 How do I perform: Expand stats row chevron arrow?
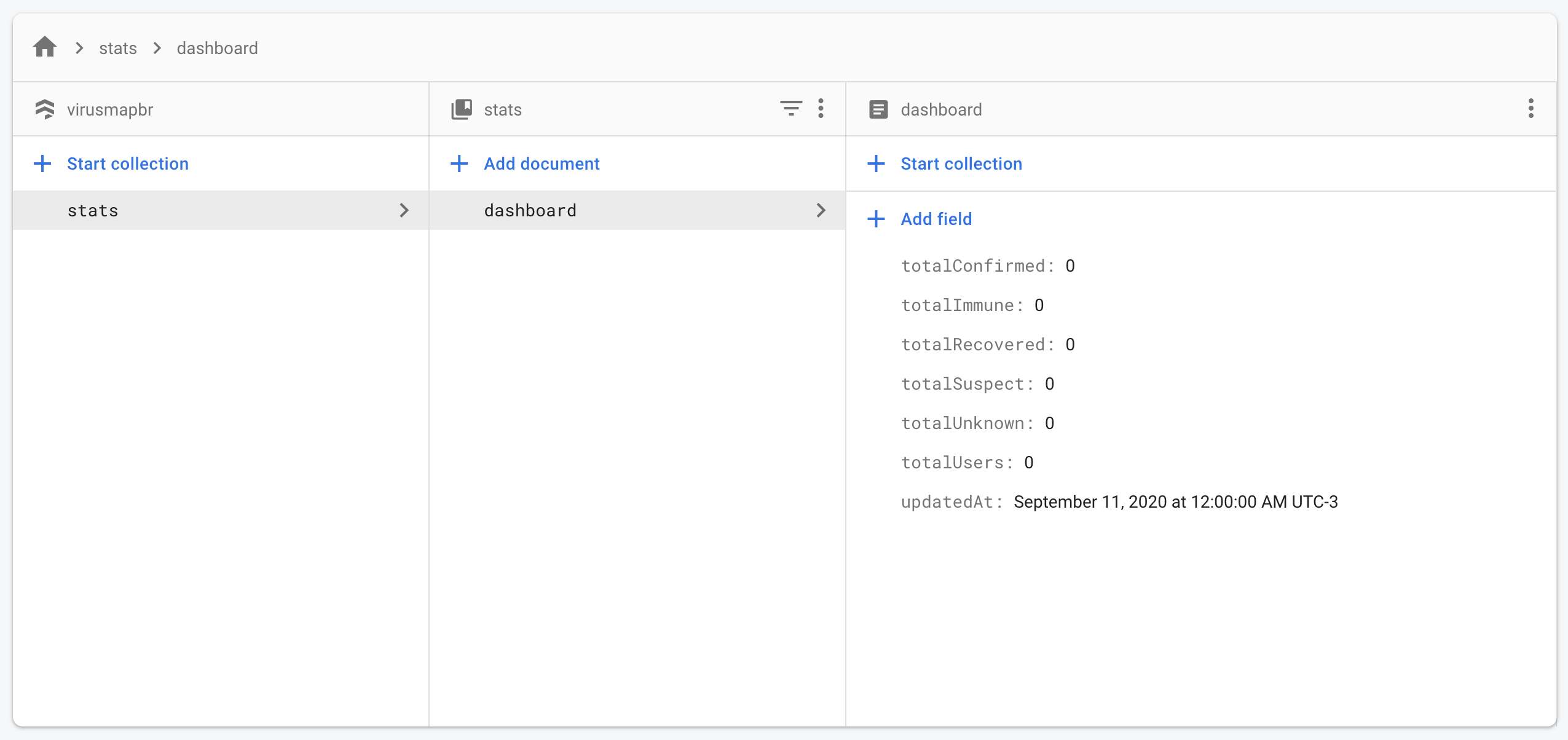(404, 210)
